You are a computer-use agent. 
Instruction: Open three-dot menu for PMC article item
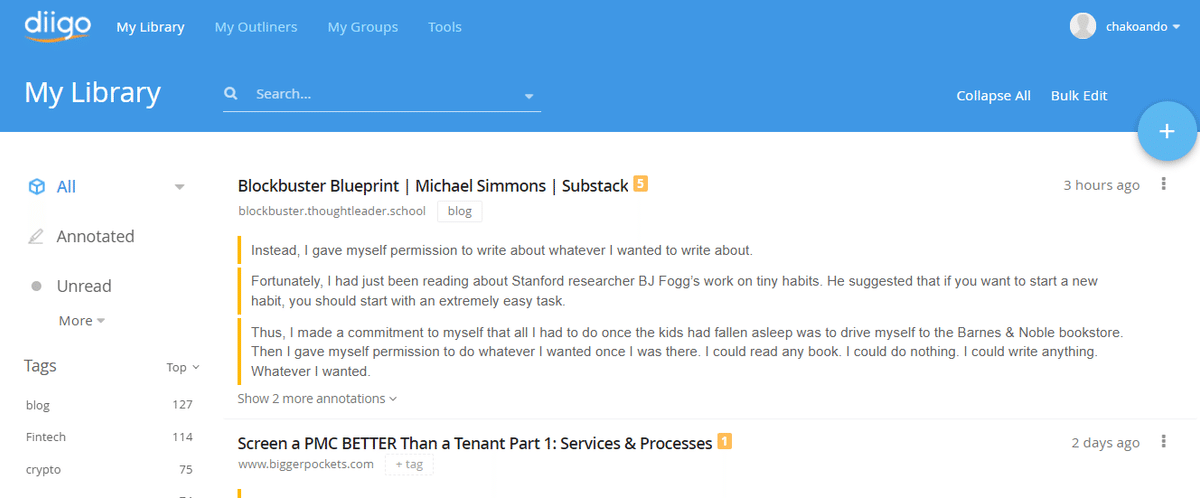click(x=1163, y=442)
